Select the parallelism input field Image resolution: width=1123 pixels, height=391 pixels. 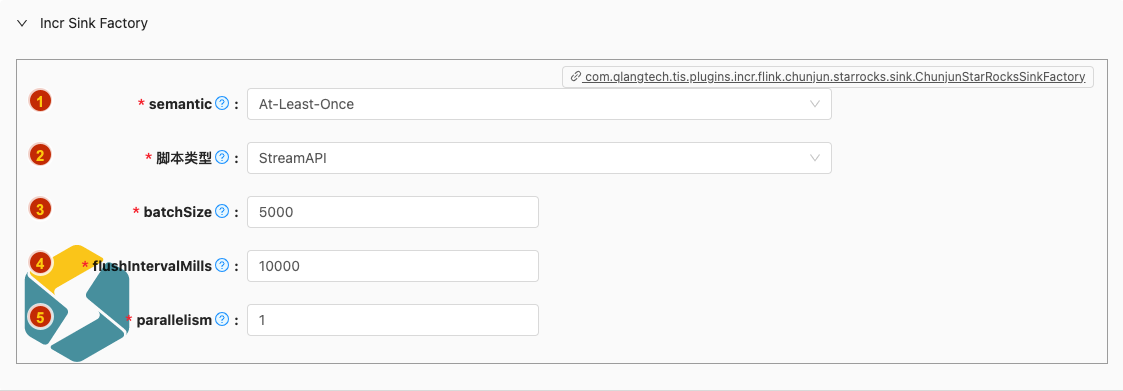point(392,319)
